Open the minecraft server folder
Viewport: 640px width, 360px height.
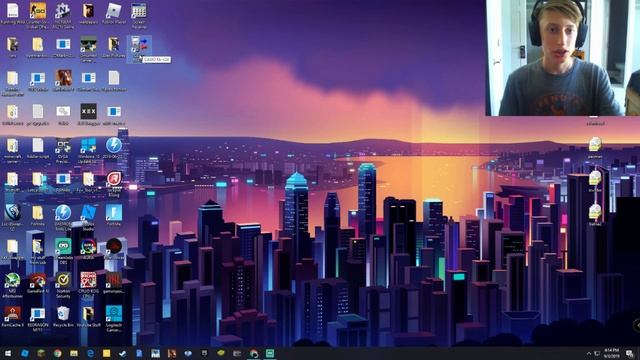click(x=12, y=150)
